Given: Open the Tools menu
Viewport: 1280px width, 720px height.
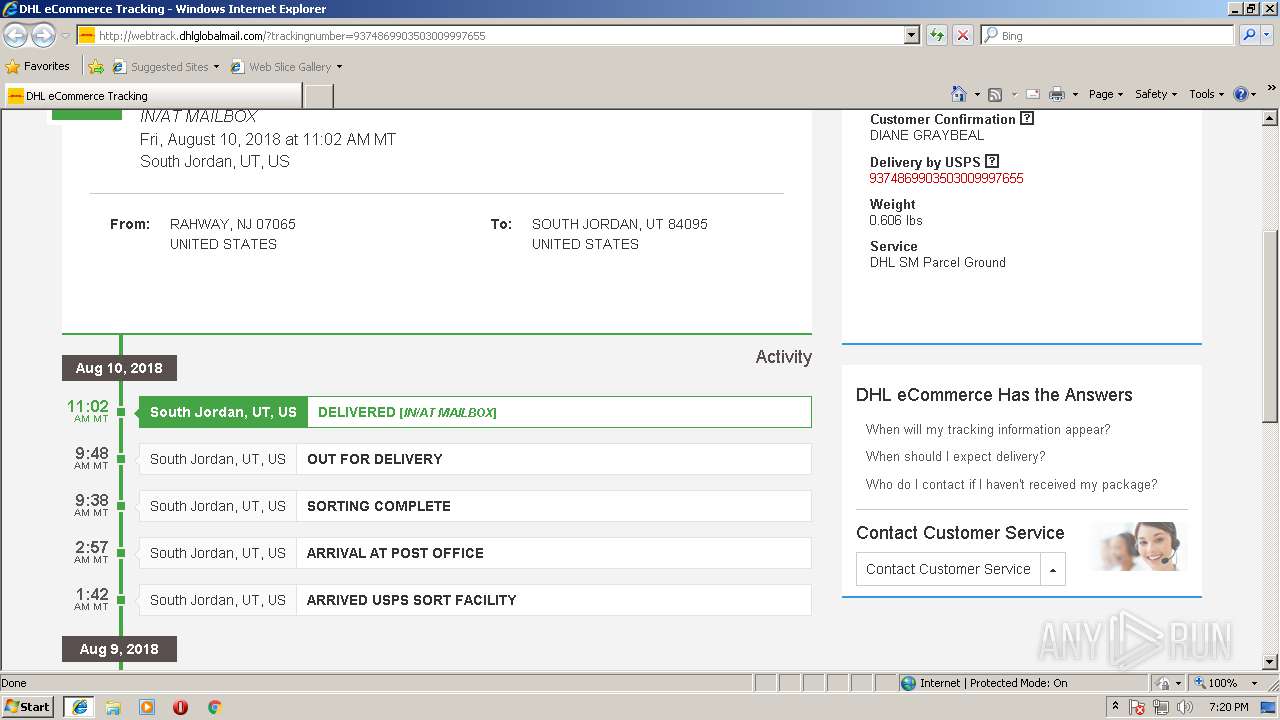Looking at the screenshot, I should [x=1206, y=94].
